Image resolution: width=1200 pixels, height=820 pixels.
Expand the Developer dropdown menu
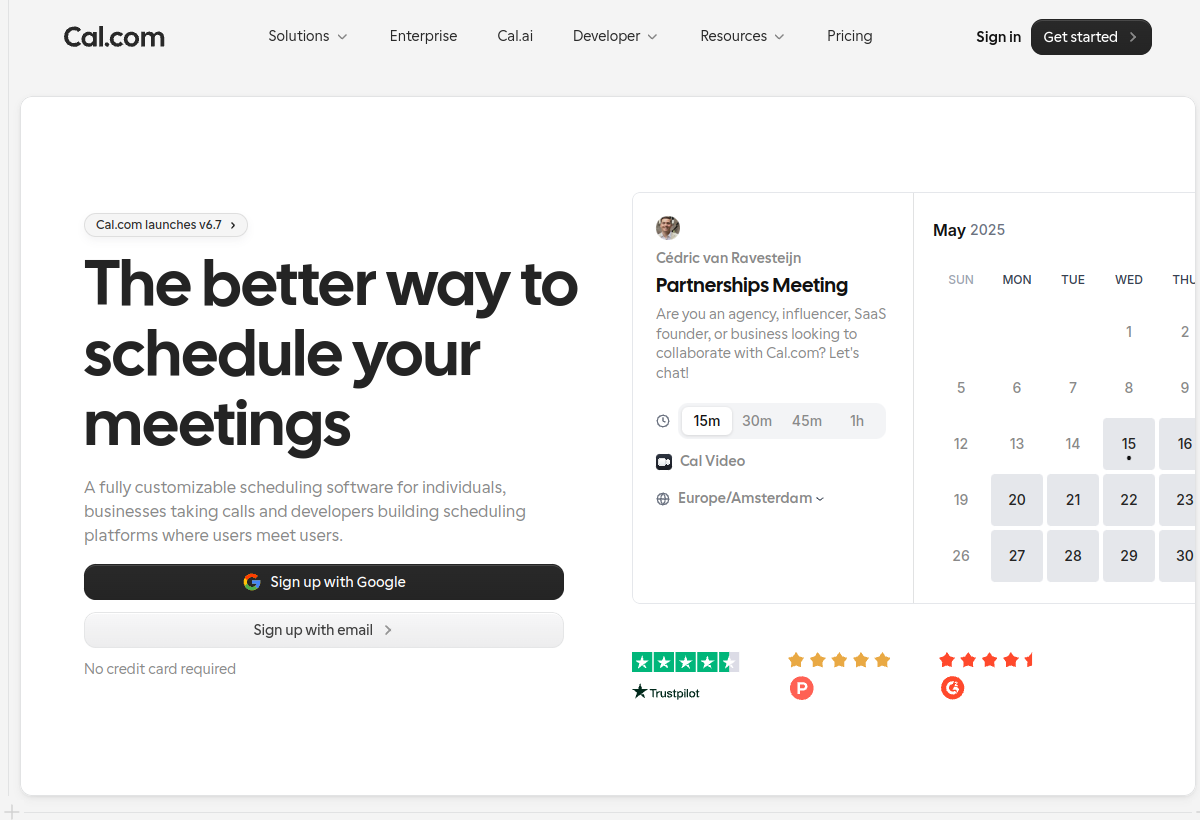click(615, 36)
